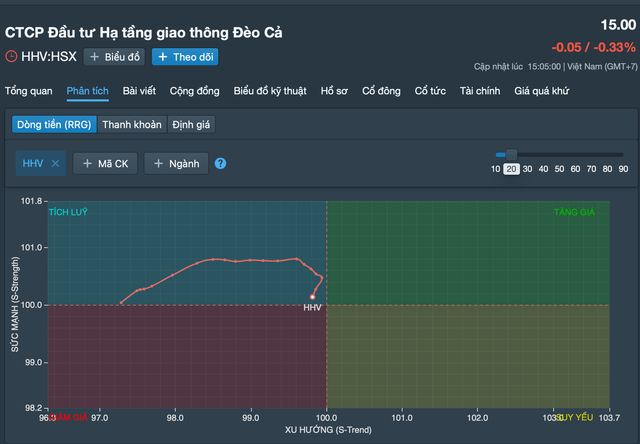Select the Tài chính tab

tap(480, 91)
